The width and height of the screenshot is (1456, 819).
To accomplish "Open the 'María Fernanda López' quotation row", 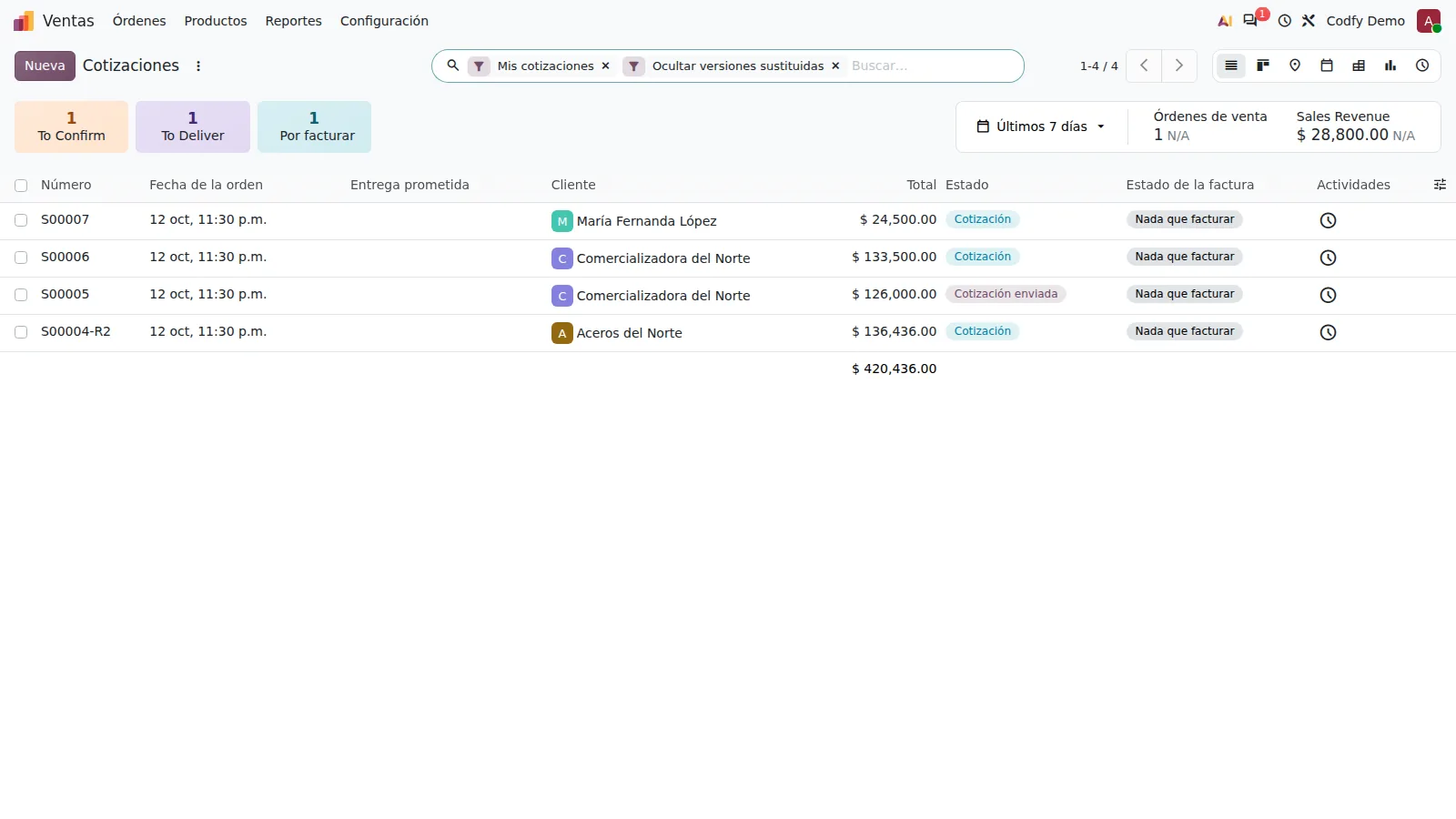I will [728, 220].
